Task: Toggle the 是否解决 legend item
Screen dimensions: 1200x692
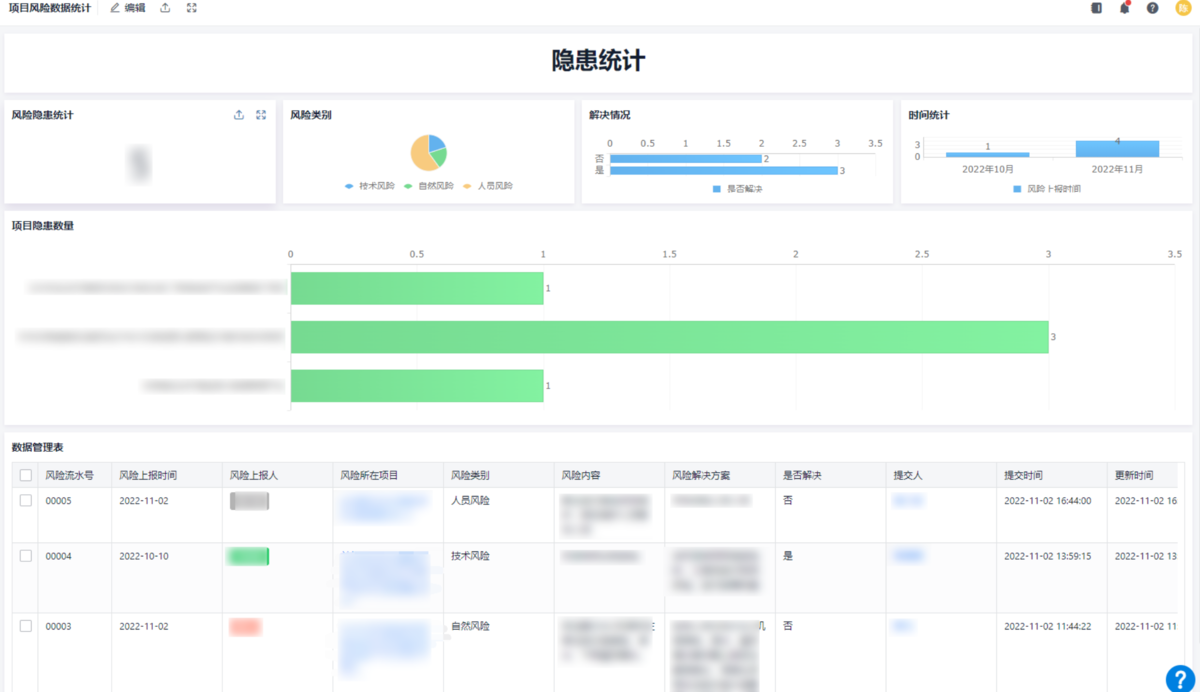Action: (x=737, y=188)
